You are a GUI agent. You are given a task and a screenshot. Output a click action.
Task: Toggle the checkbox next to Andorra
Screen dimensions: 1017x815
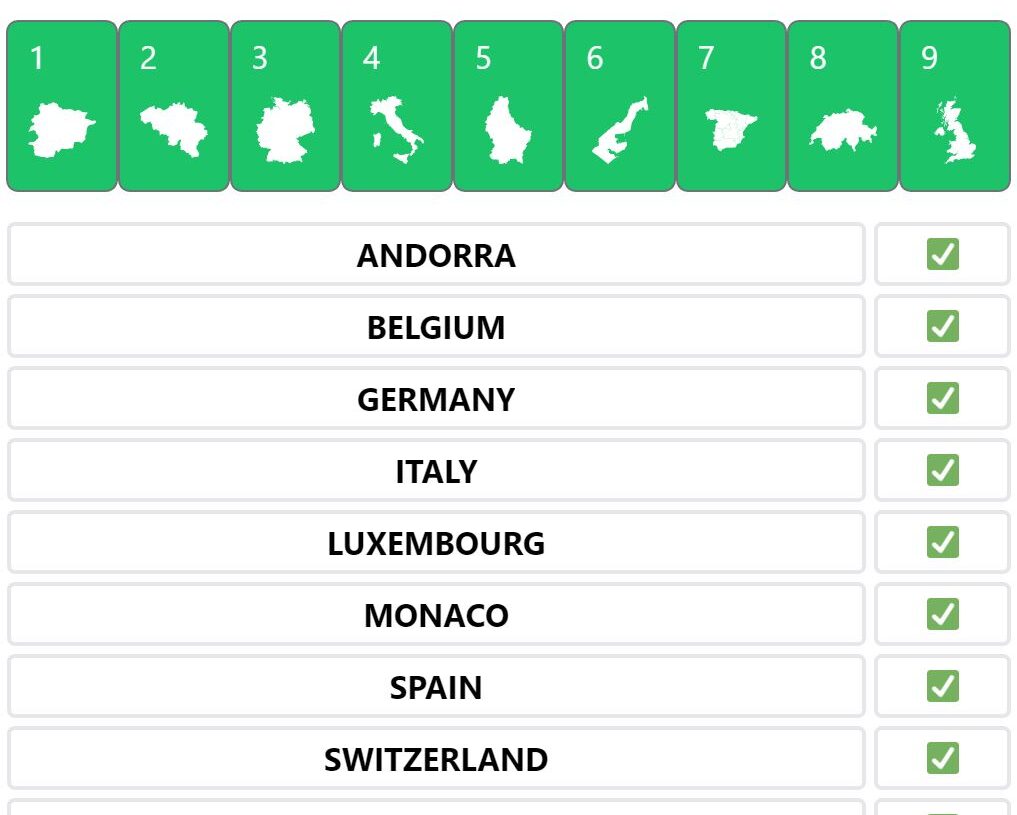coord(942,254)
